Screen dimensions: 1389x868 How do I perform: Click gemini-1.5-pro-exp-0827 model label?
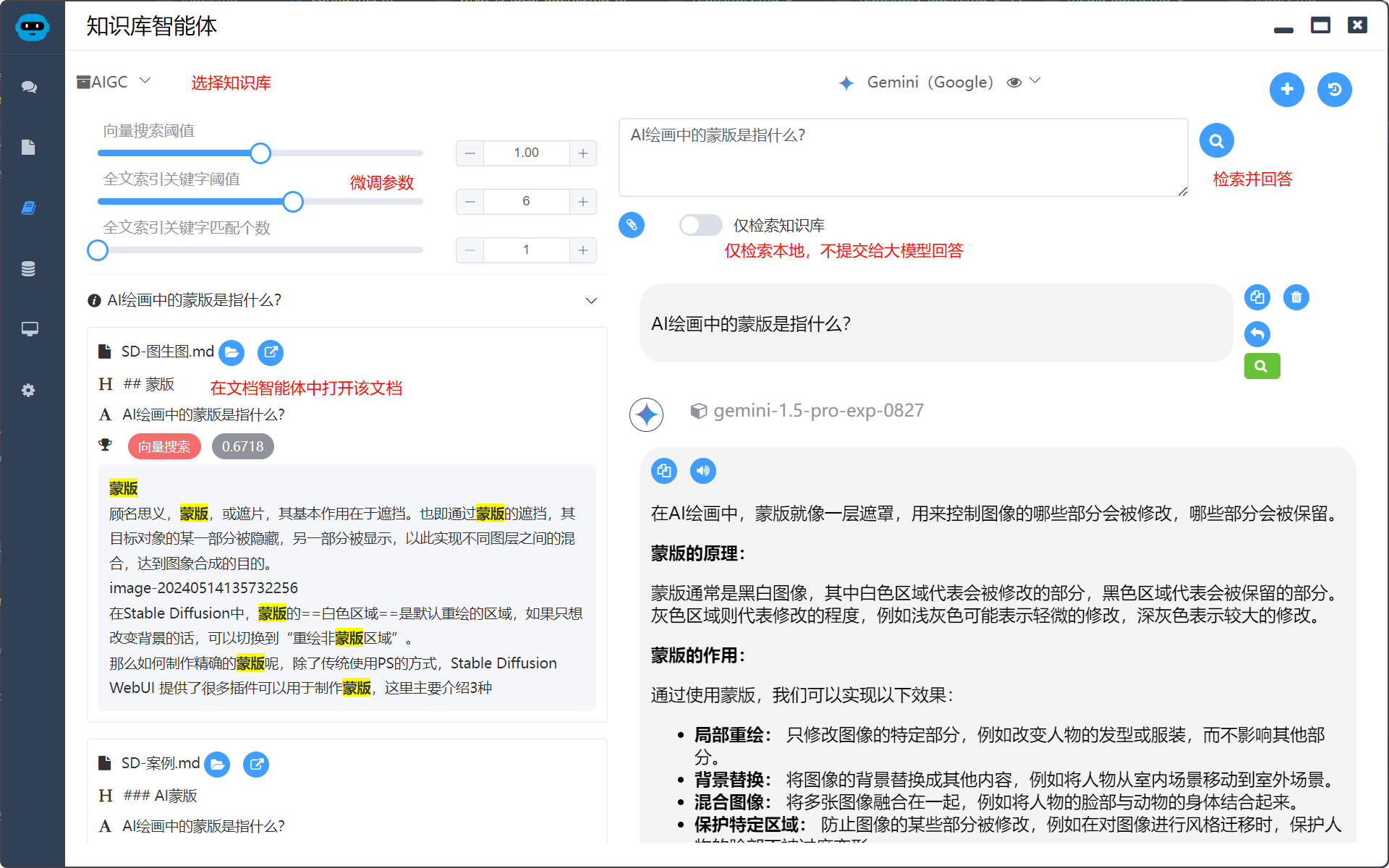pyautogui.click(x=818, y=411)
